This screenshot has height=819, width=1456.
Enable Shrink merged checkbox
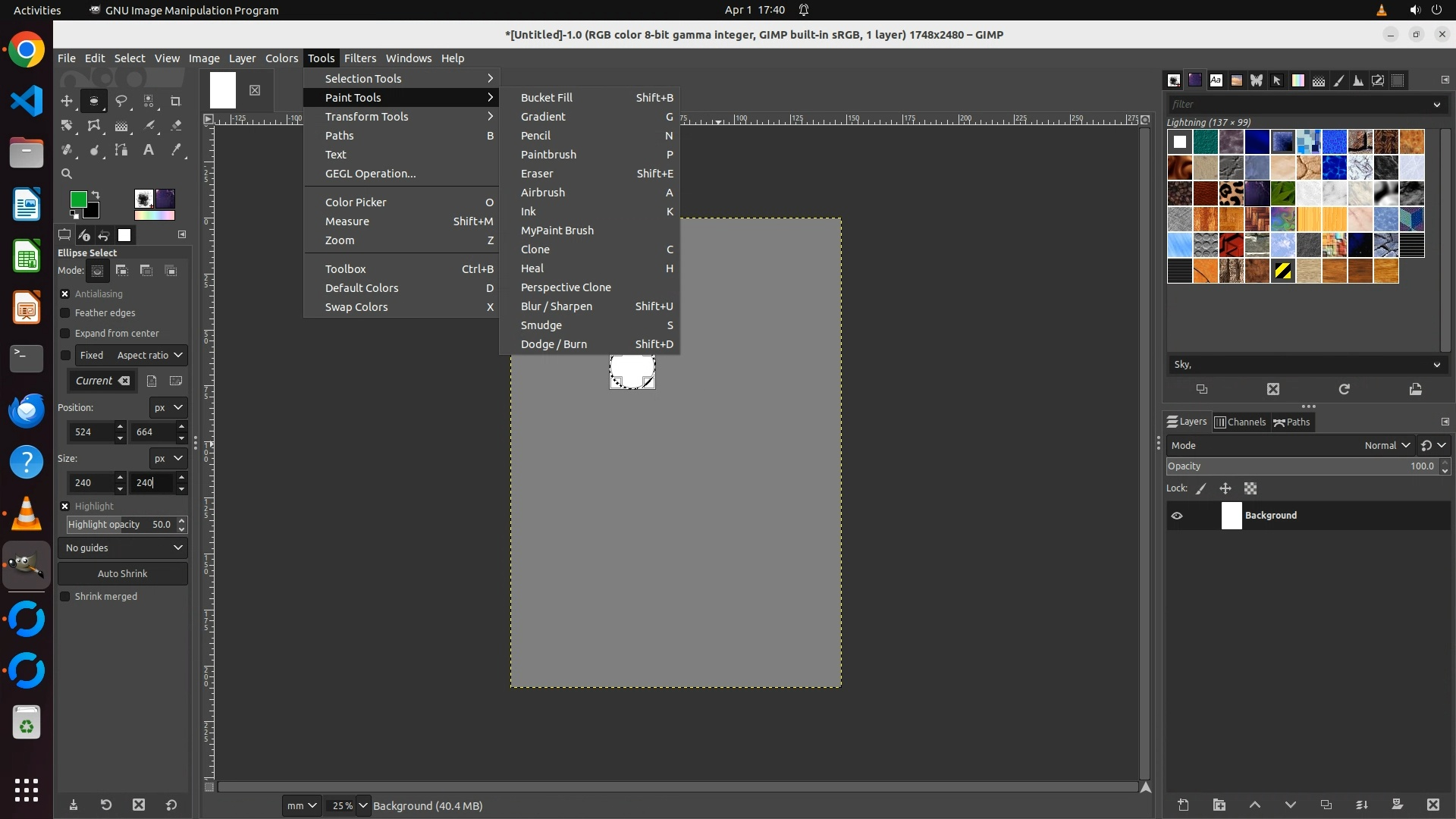[x=65, y=596]
